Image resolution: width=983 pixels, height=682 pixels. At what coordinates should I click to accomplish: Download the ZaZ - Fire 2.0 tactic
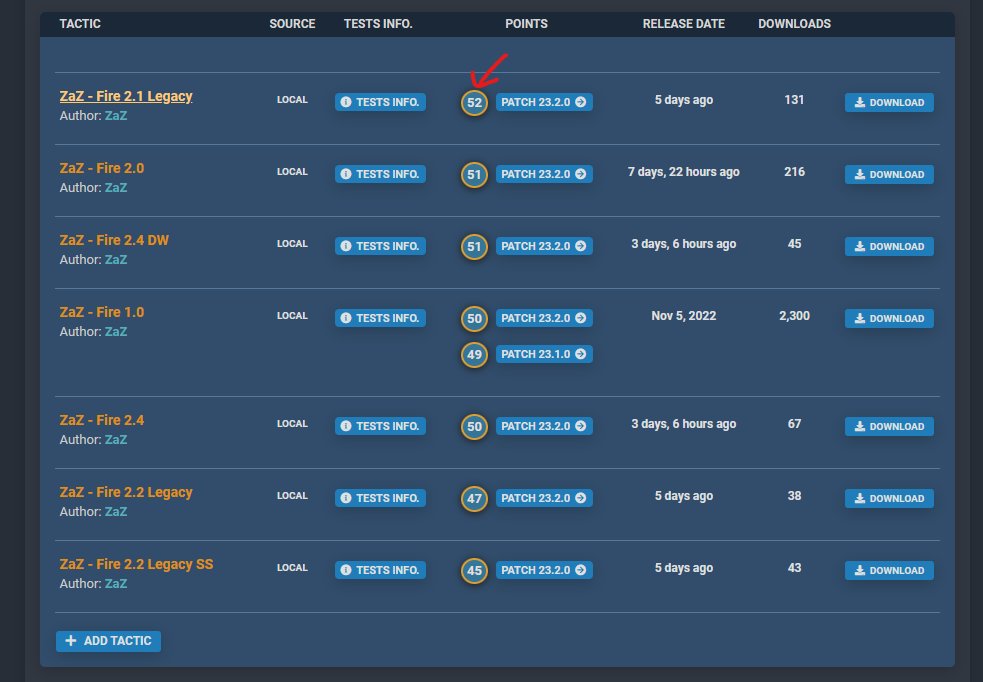[889, 175]
